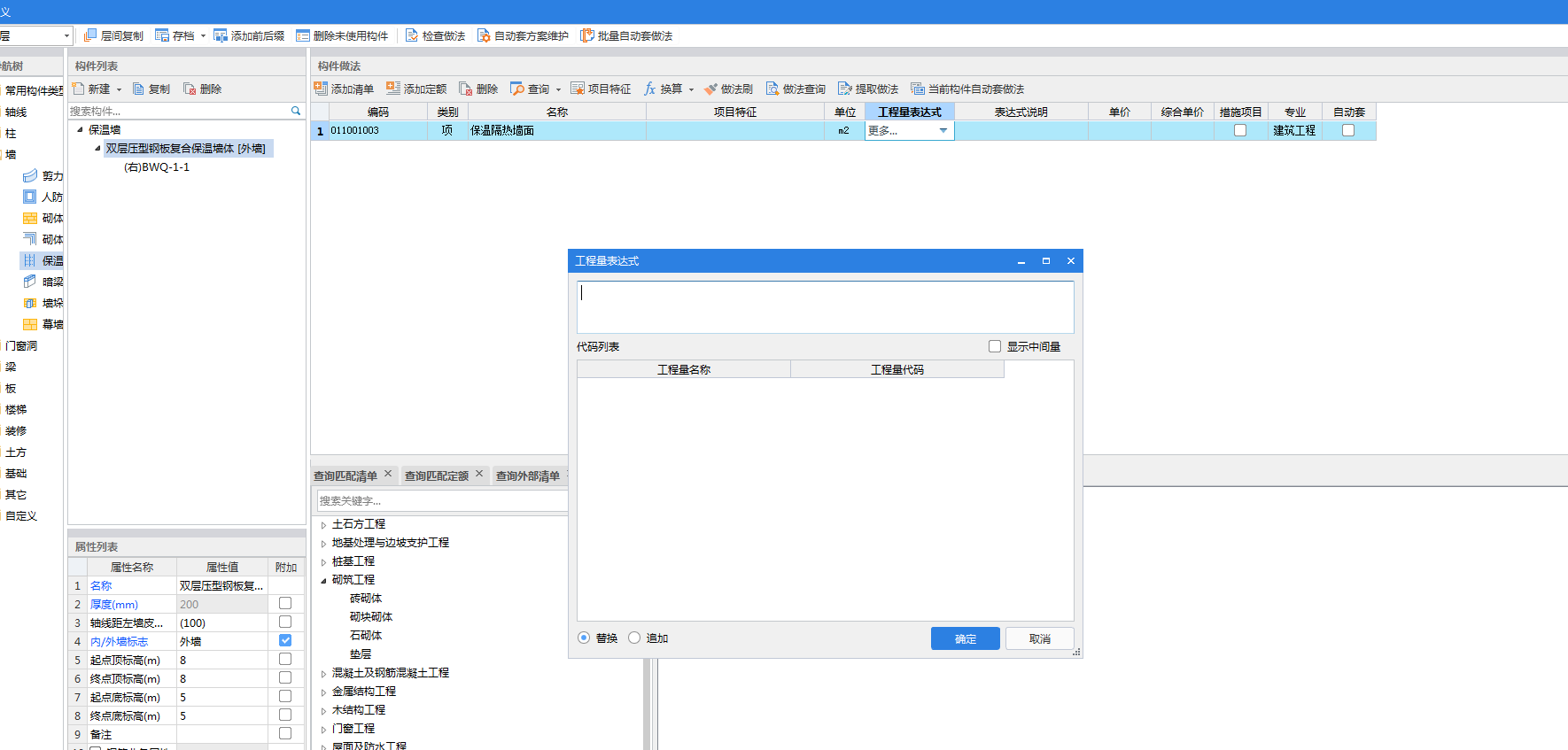Image resolution: width=1568 pixels, height=750 pixels.
Task: Select the 剪力墙 icon in navigation tree
Action: (30, 175)
